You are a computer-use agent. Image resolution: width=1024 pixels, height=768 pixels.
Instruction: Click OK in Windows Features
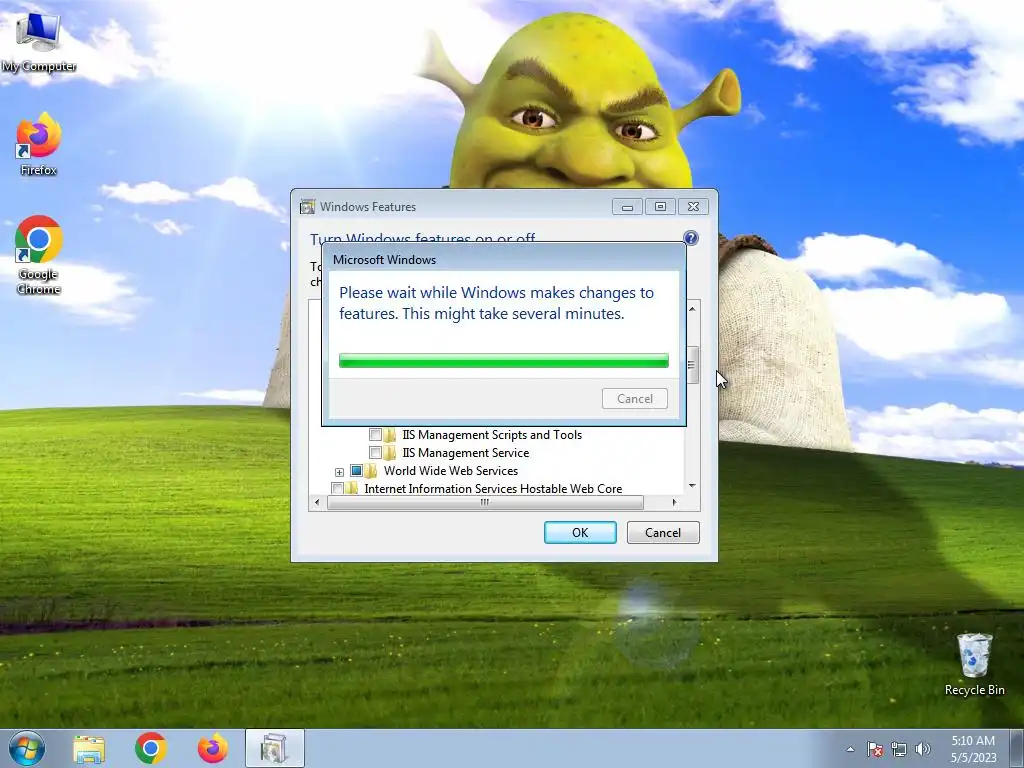[x=580, y=532]
